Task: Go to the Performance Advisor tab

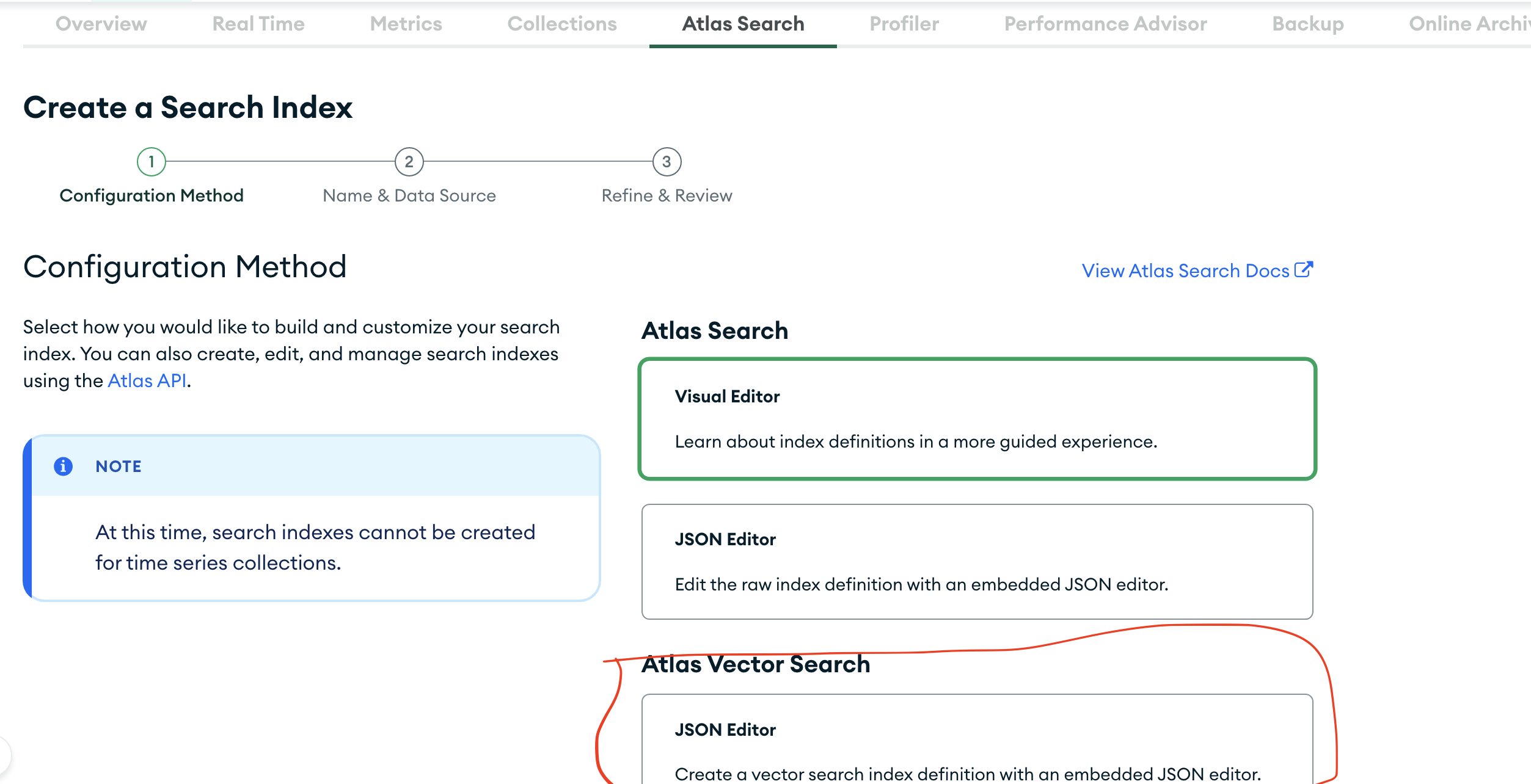Action: (x=1105, y=24)
